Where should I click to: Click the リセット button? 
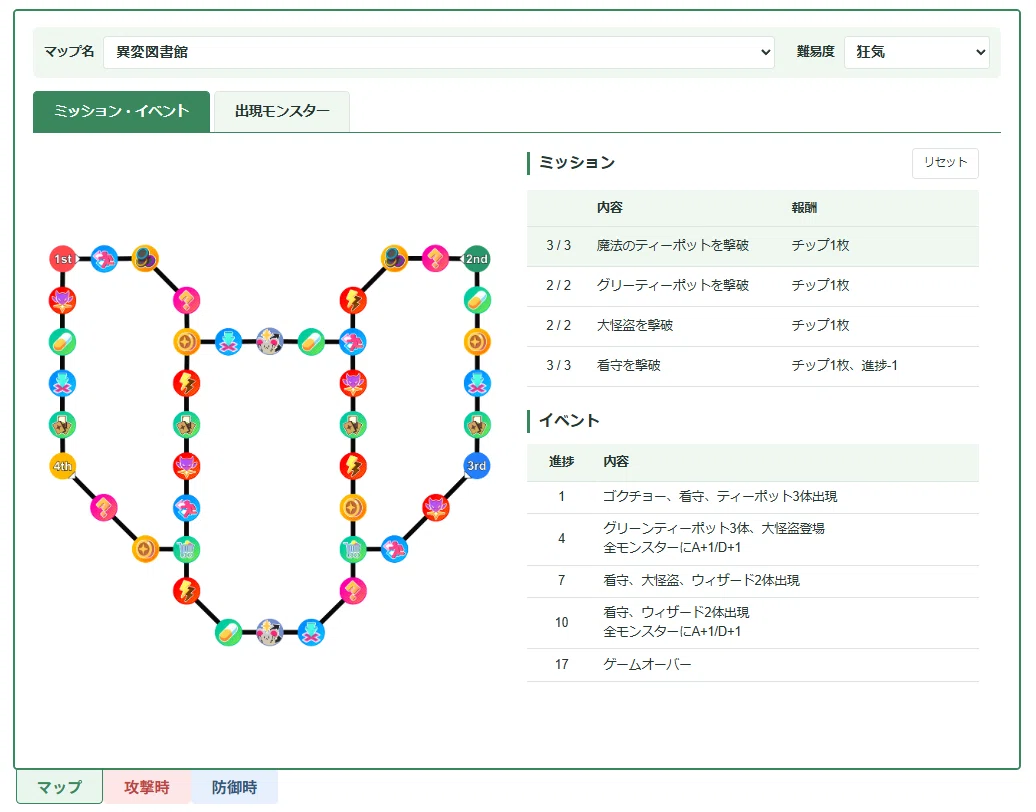pyautogui.click(x=945, y=163)
